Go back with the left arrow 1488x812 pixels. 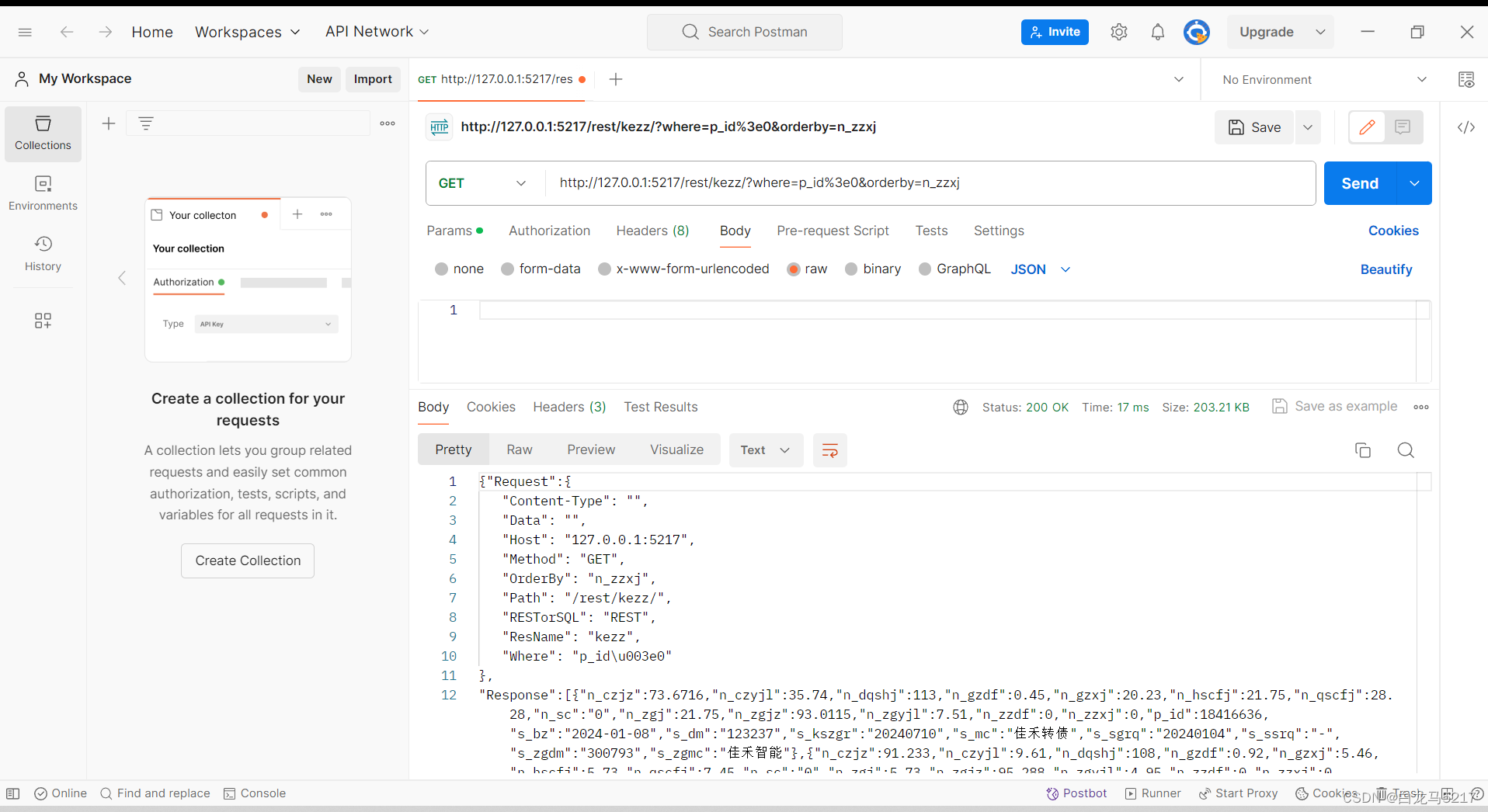67,32
